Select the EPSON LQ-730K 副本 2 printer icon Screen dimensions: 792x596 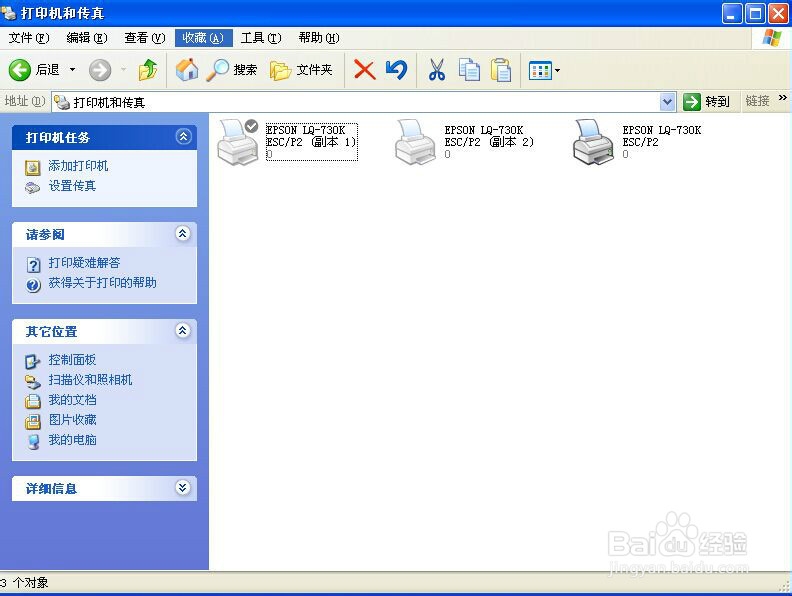point(415,142)
